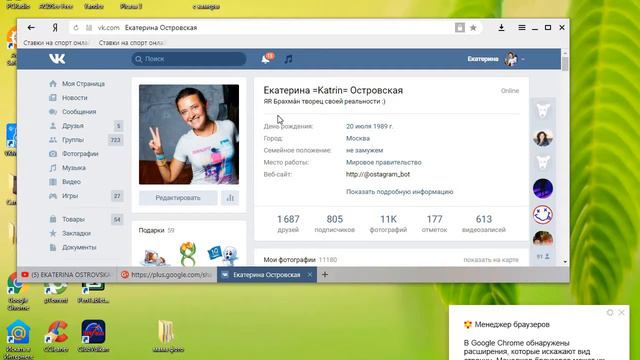This screenshot has height=360, width=640.
Task: Open the 1 687 друзей counter
Action: 288,224
